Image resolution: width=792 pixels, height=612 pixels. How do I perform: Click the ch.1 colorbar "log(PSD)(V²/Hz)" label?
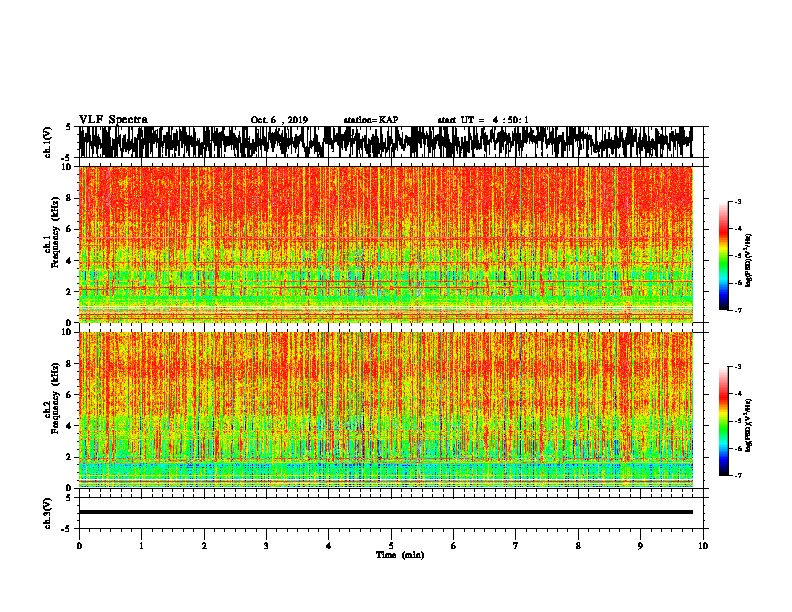click(x=748, y=260)
